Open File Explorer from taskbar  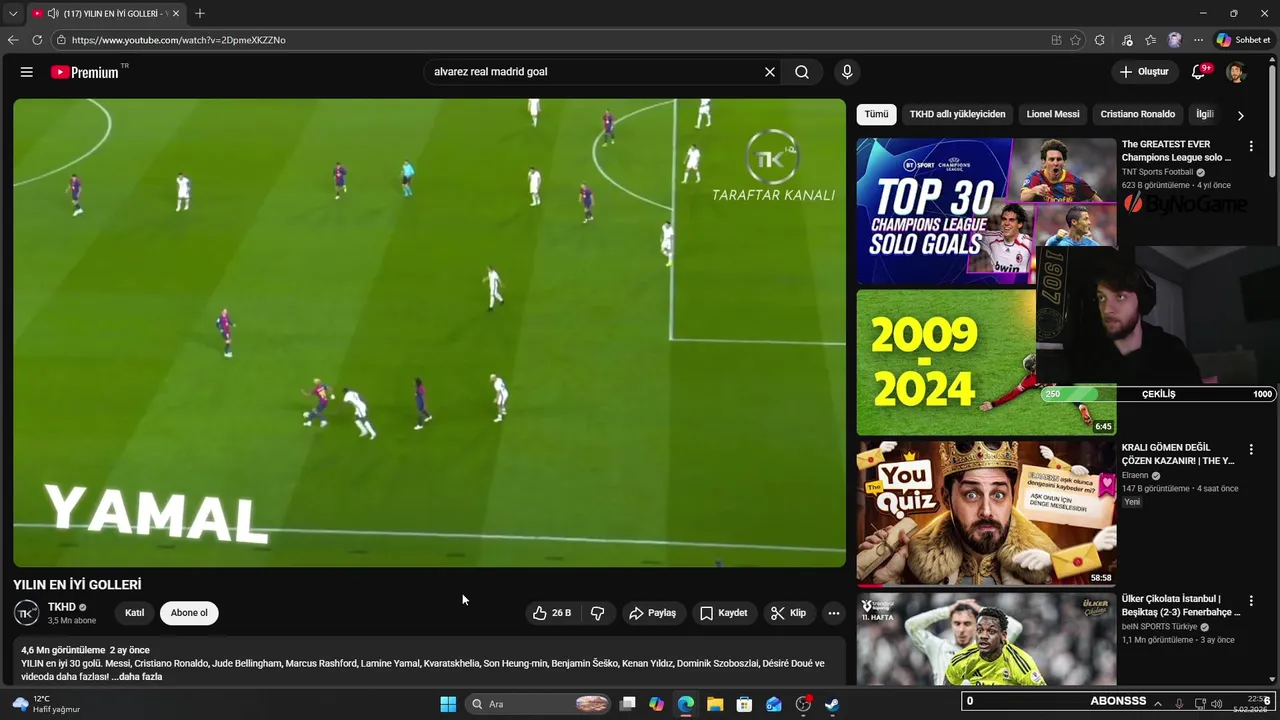(715, 704)
